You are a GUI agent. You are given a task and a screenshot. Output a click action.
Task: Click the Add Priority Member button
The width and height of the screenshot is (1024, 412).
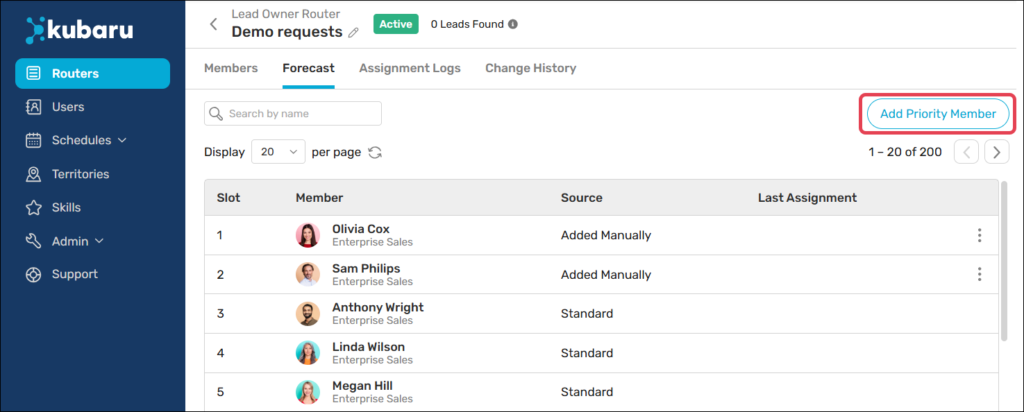tap(937, 114)
